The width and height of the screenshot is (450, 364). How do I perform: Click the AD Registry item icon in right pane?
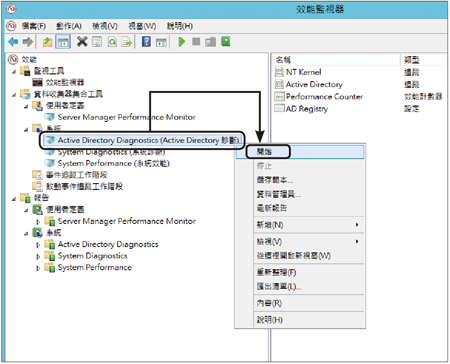[279, 108]
